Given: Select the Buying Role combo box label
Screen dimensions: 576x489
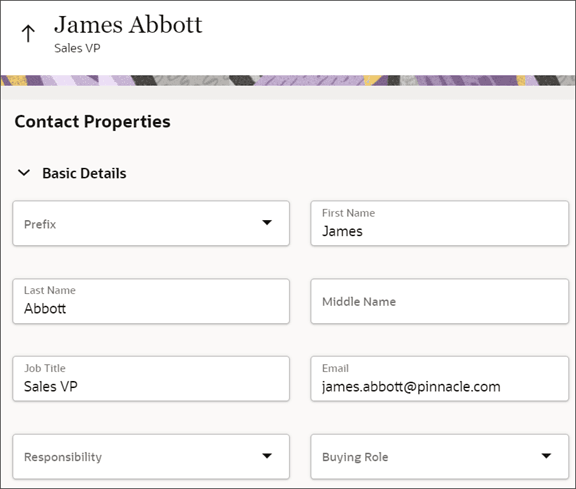Looking at the screenshot, I should click(x=355, y=457).
